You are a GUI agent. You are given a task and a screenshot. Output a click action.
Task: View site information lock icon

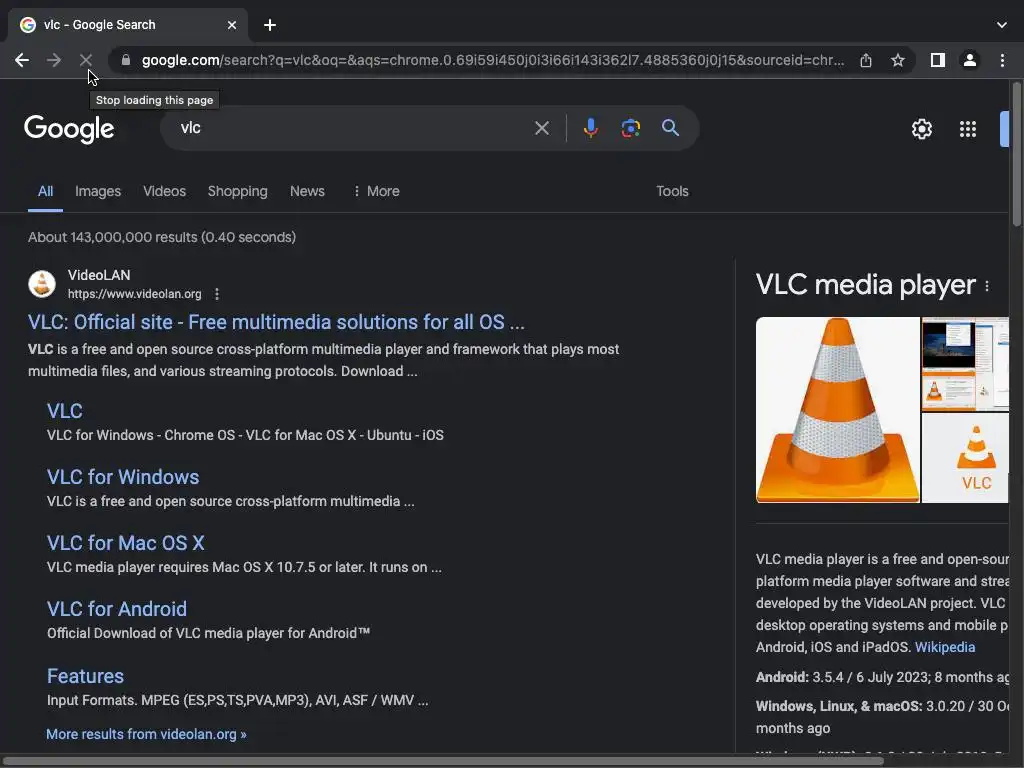pos(126,60)
